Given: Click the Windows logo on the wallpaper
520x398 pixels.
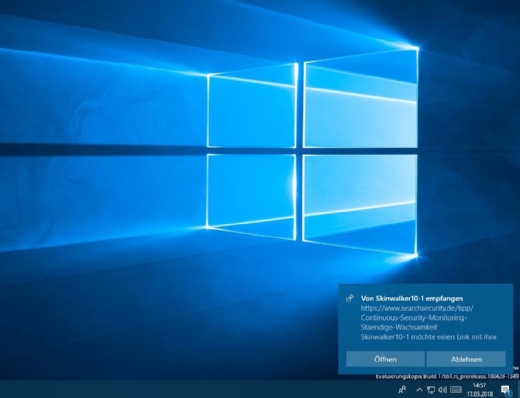Looking at the screenshot, I should (x=312, y=152).
